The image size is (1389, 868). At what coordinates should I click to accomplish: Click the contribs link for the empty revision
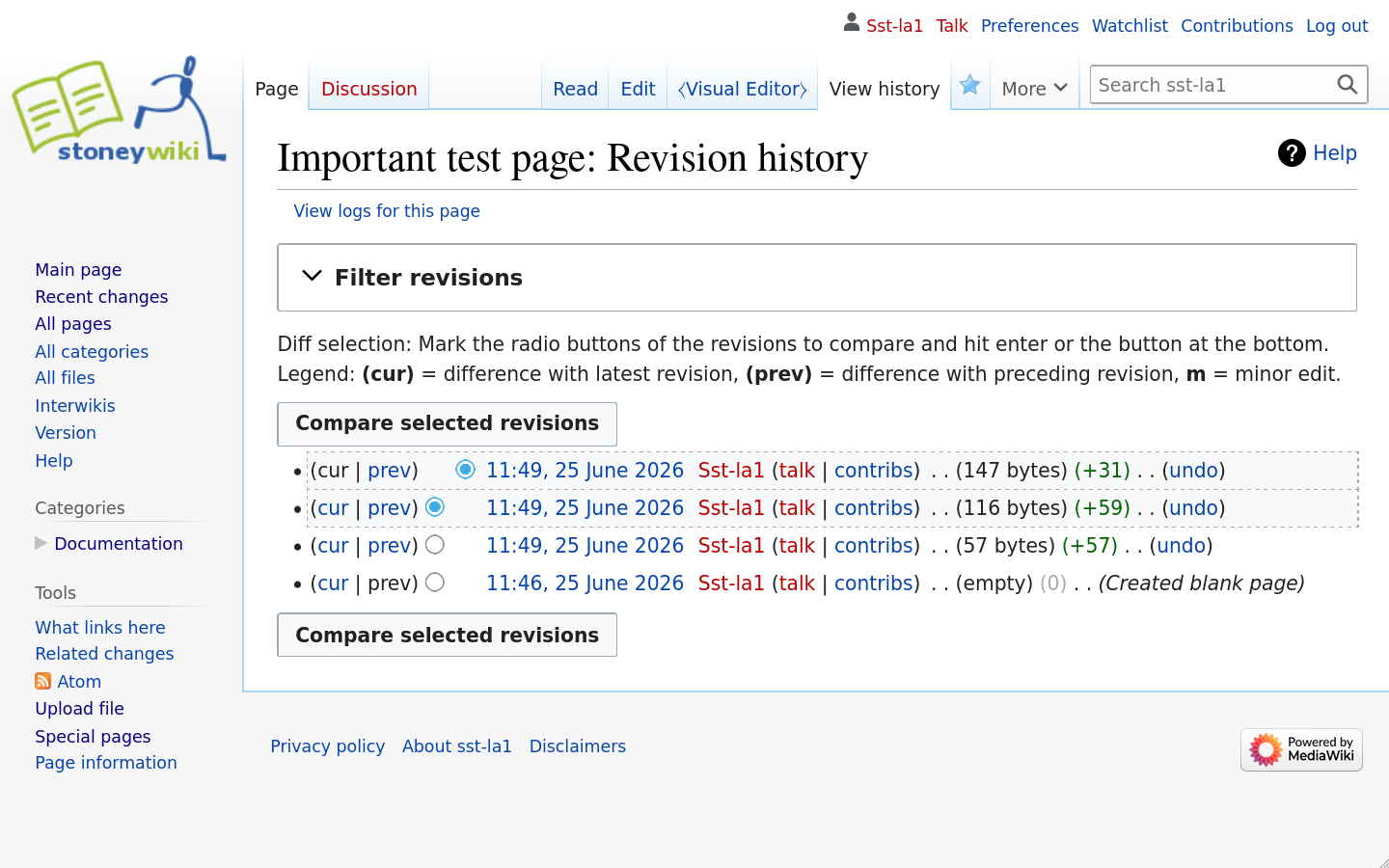pos(874,583)
